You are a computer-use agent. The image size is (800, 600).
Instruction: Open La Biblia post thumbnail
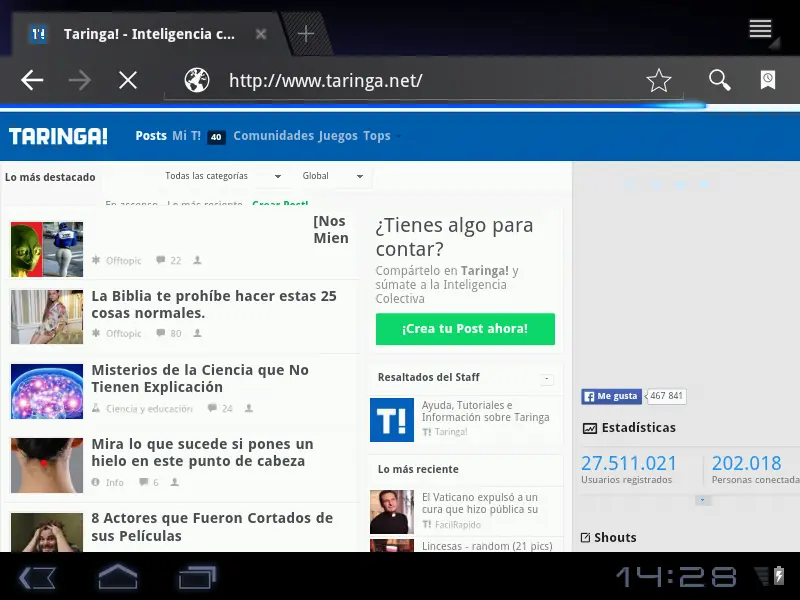(x=47, y=317)
